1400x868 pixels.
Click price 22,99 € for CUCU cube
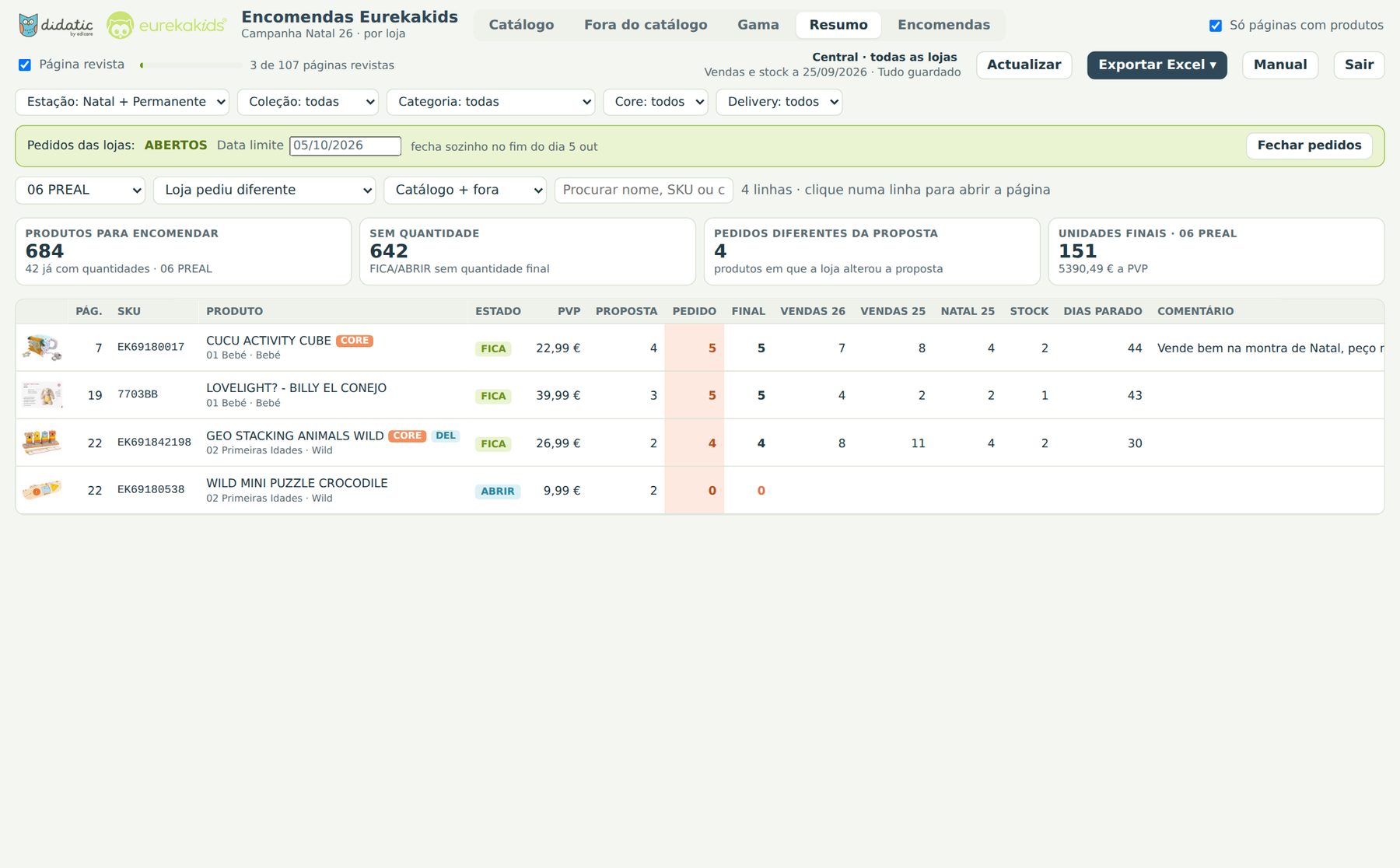pyautogui.click(x=558, y=348)
